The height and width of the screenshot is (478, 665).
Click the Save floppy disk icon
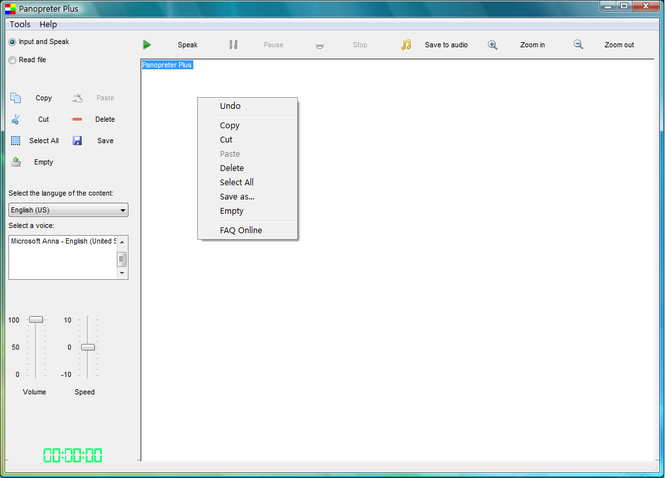[77, 140]
